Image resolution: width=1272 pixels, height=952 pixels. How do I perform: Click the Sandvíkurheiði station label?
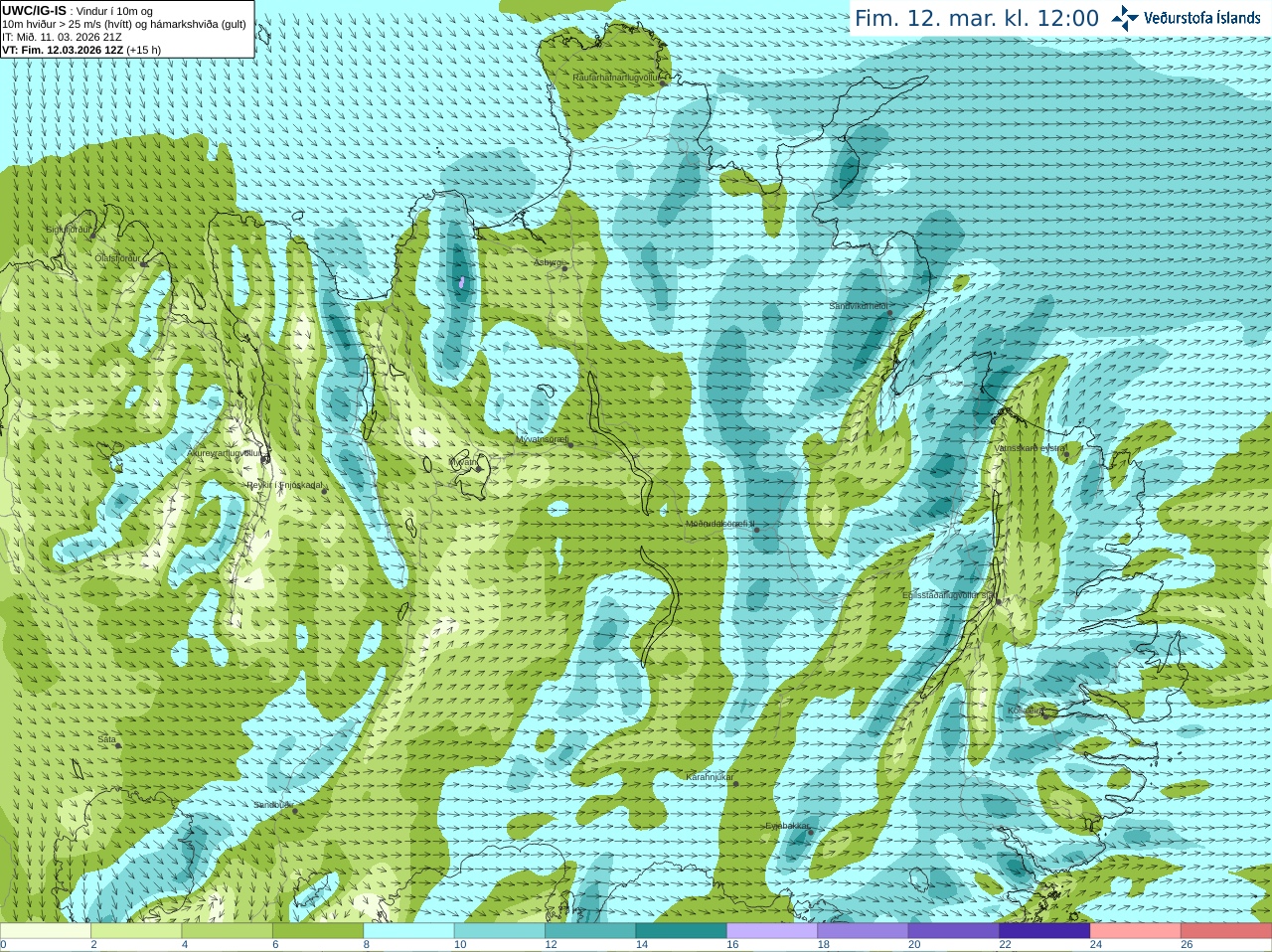pos(859,306)
